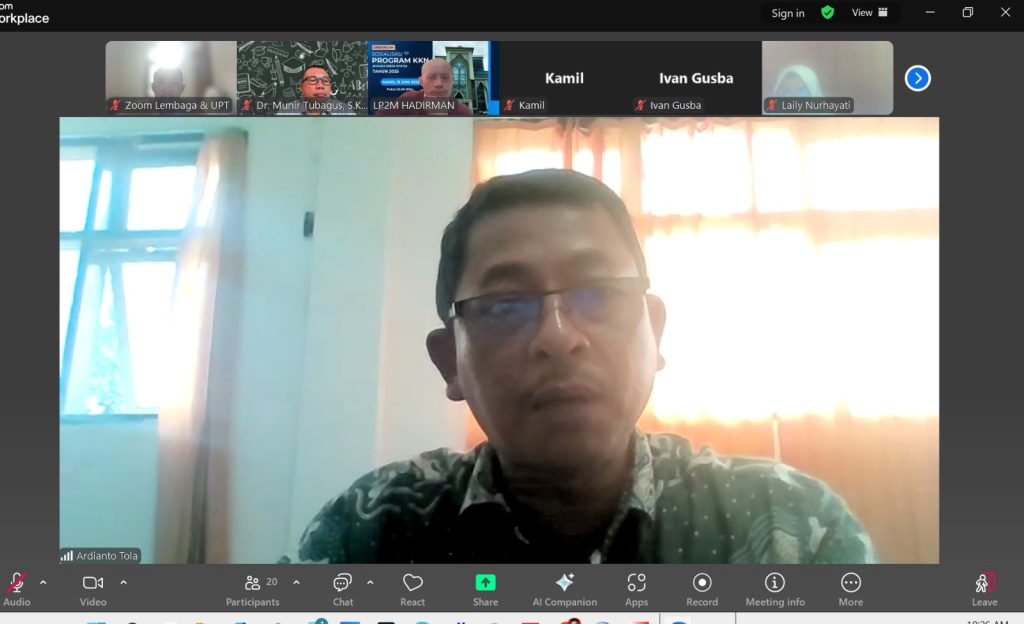Open the View layout menu
1024x624 pixels.
869,13
